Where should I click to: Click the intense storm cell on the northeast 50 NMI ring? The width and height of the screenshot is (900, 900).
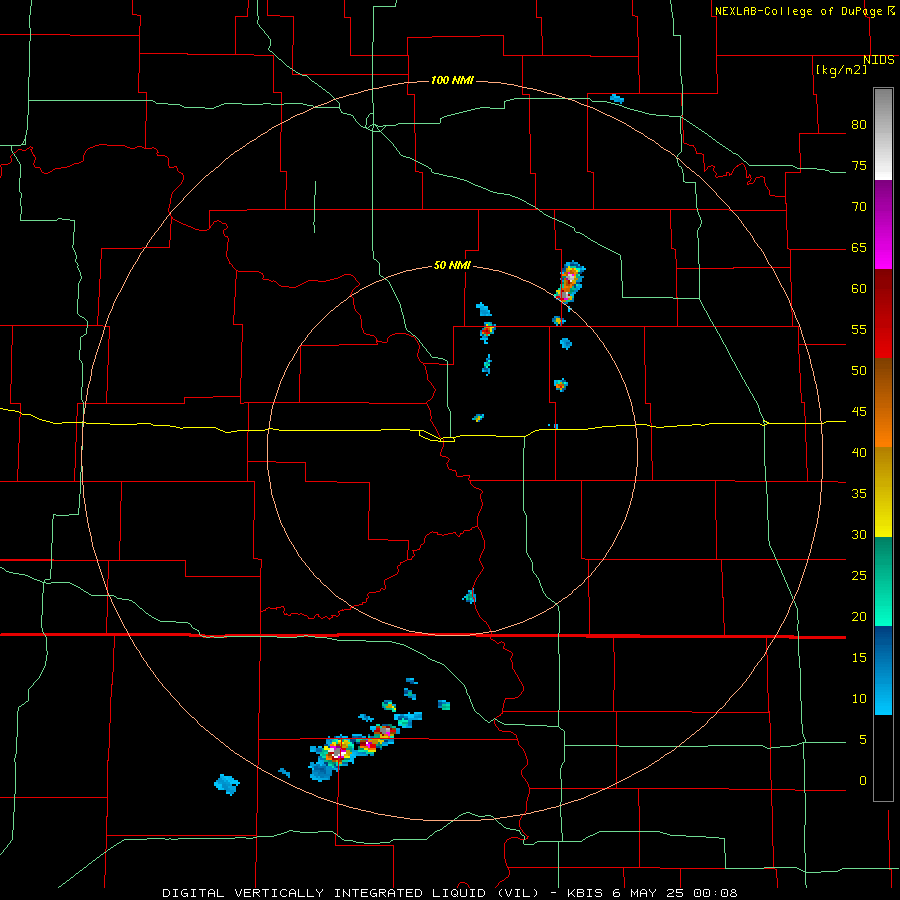coord(569,282)
